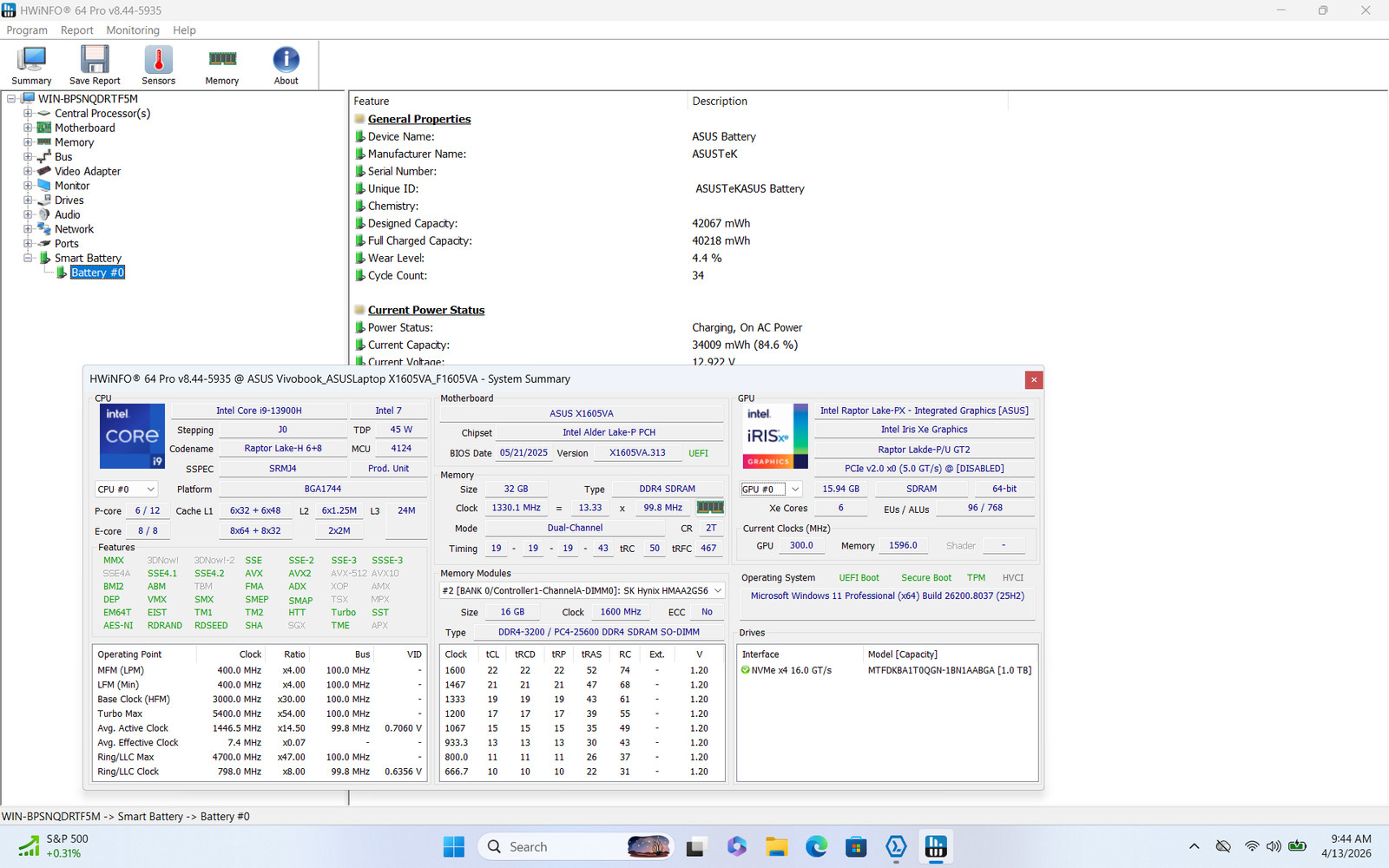Expand the Bus tree node
The height and width of the screenshot is (868, 1389).
tap(28, 157)
